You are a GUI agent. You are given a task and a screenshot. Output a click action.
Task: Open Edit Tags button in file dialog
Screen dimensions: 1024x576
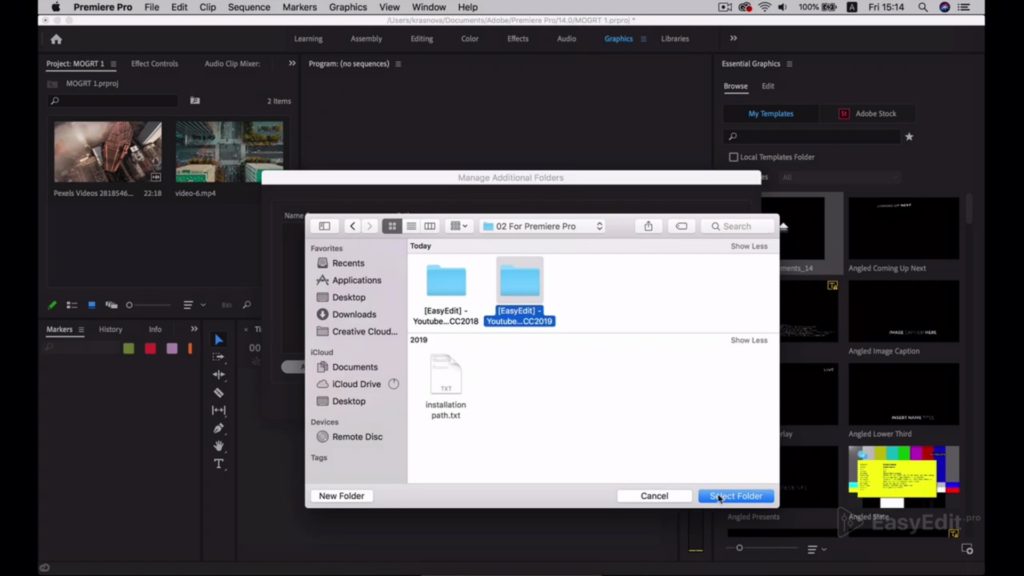tap(681, 226)
